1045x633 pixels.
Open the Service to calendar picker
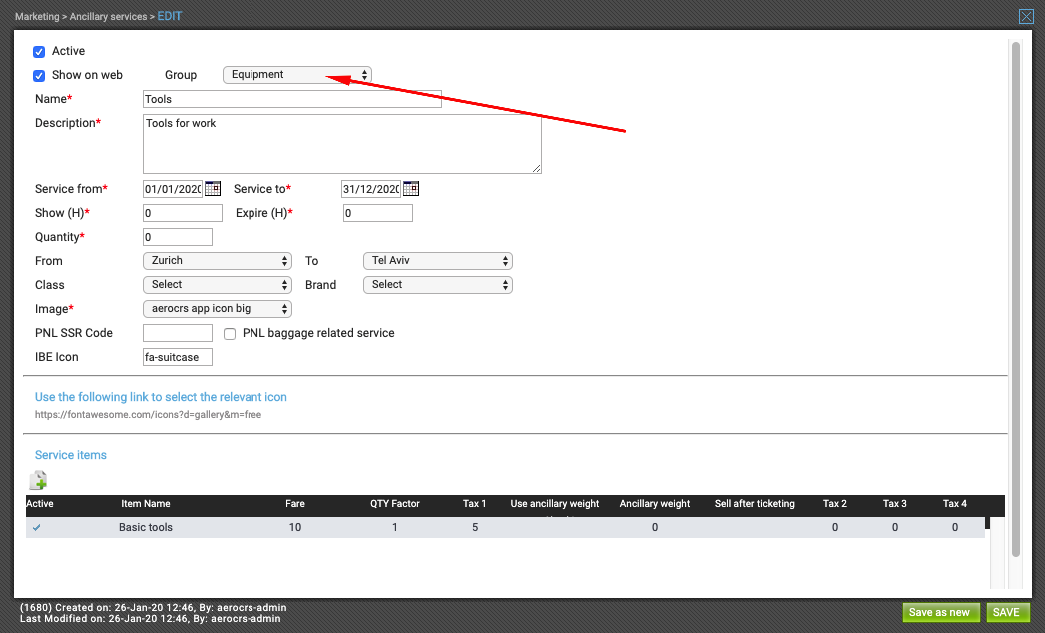pos(411,189)
